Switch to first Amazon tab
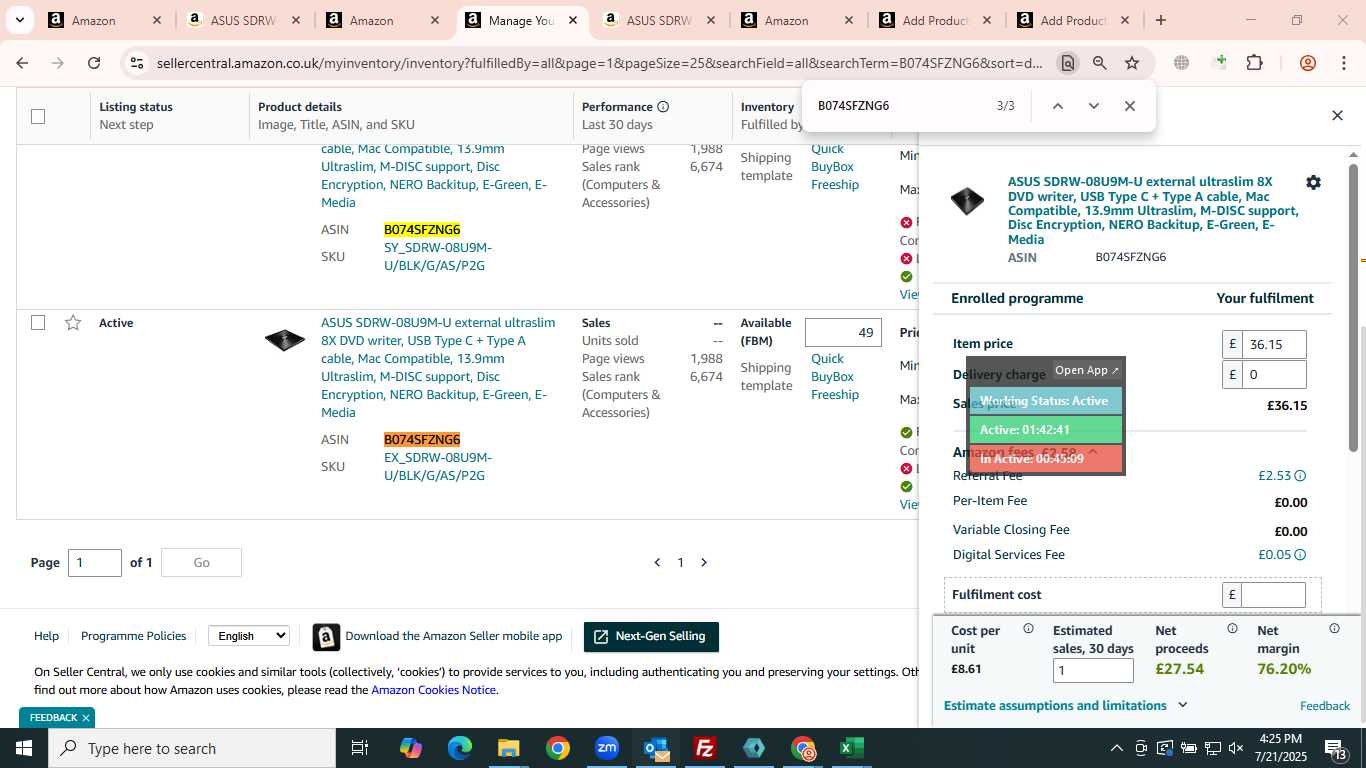1366x768 pixels. click(106, 20)
